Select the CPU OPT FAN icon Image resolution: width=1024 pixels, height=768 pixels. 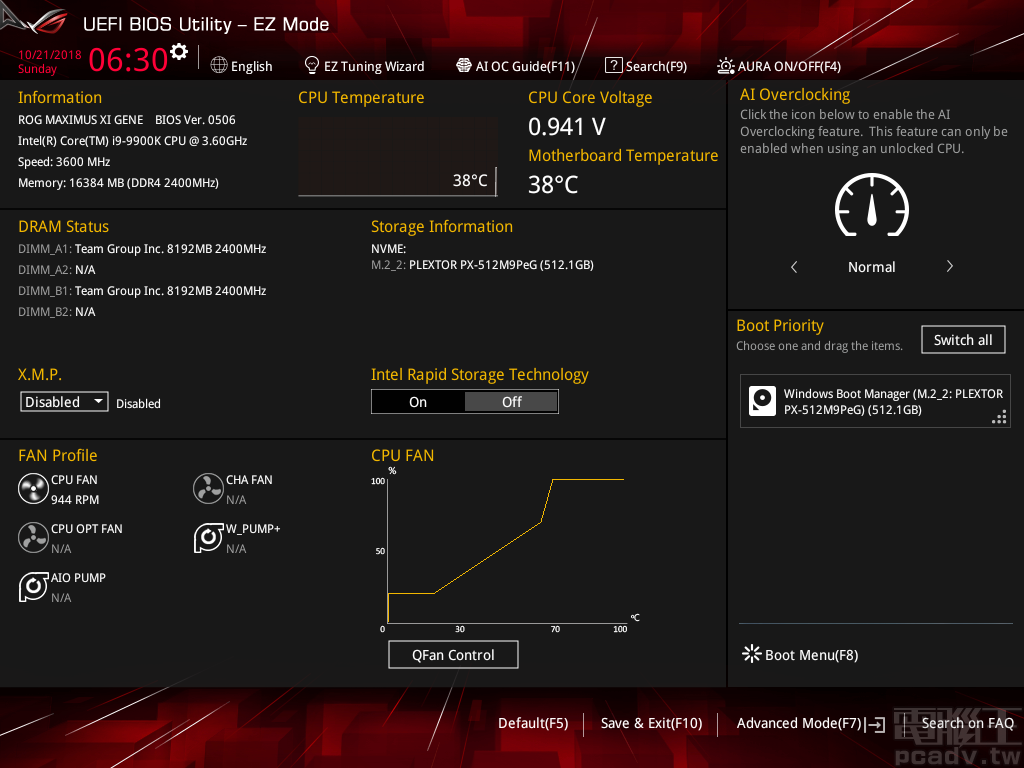point(33,538)
